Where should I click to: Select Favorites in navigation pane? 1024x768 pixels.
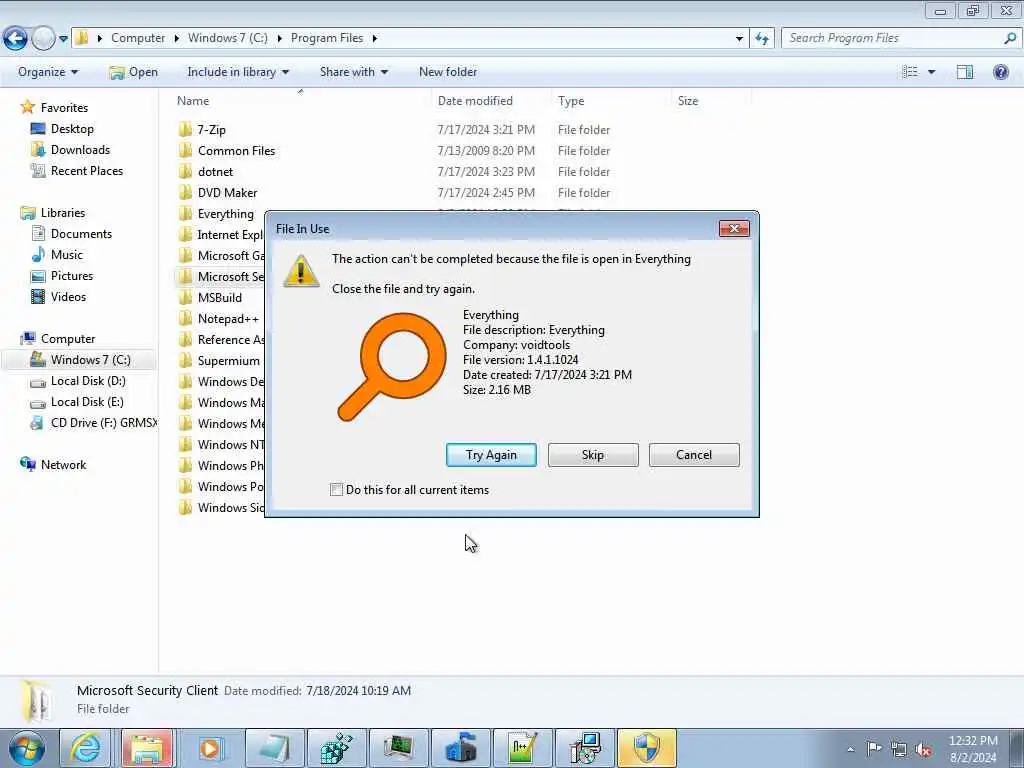tap(64, 108)
